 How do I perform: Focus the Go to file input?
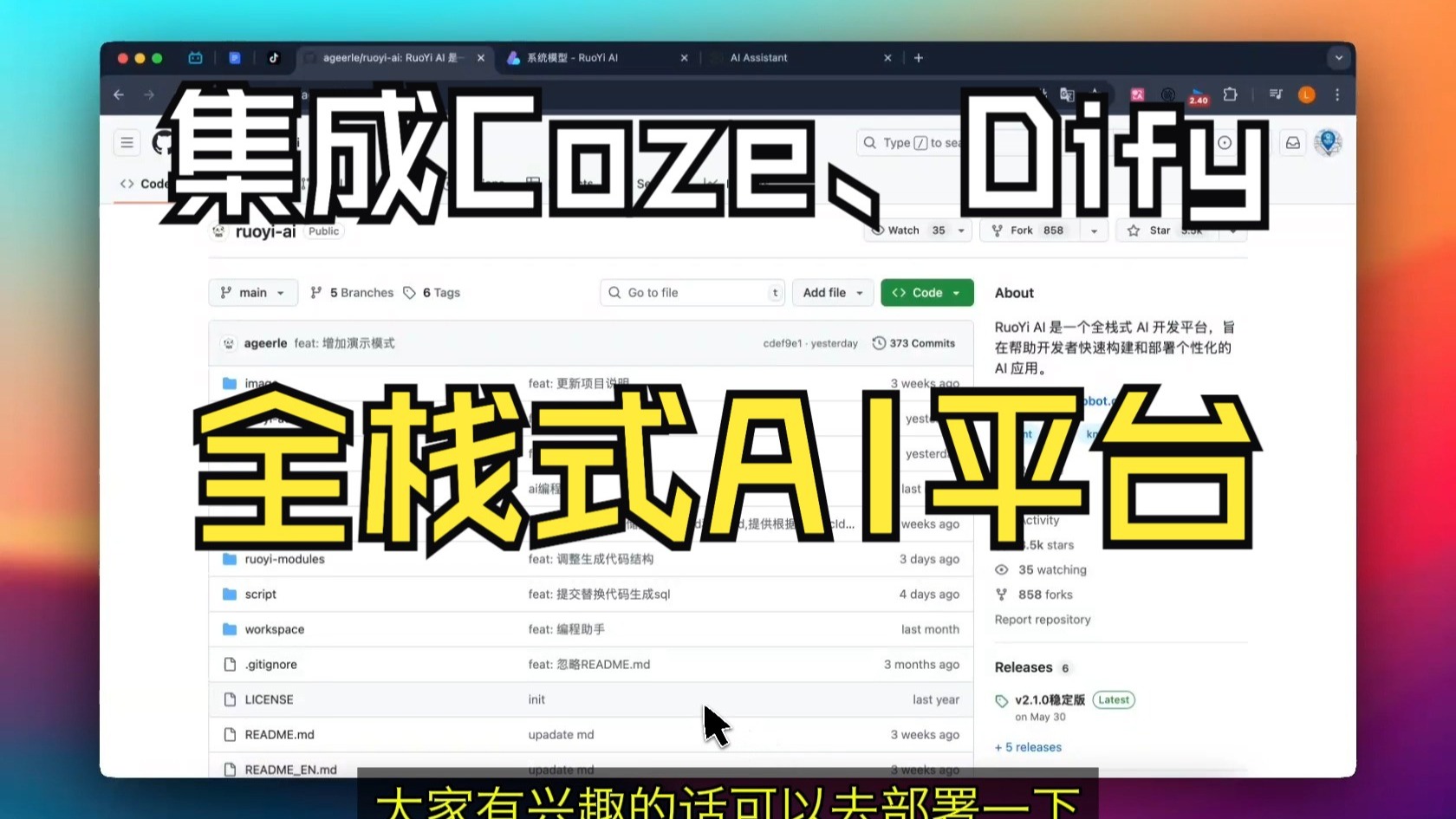coord(692,293)
